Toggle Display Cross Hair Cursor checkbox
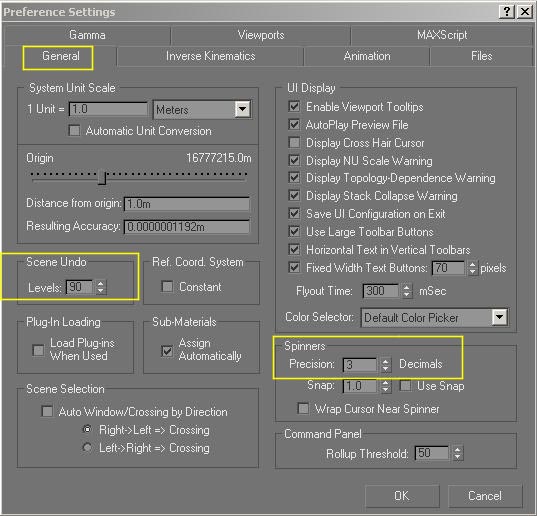 tap(294, 142)
